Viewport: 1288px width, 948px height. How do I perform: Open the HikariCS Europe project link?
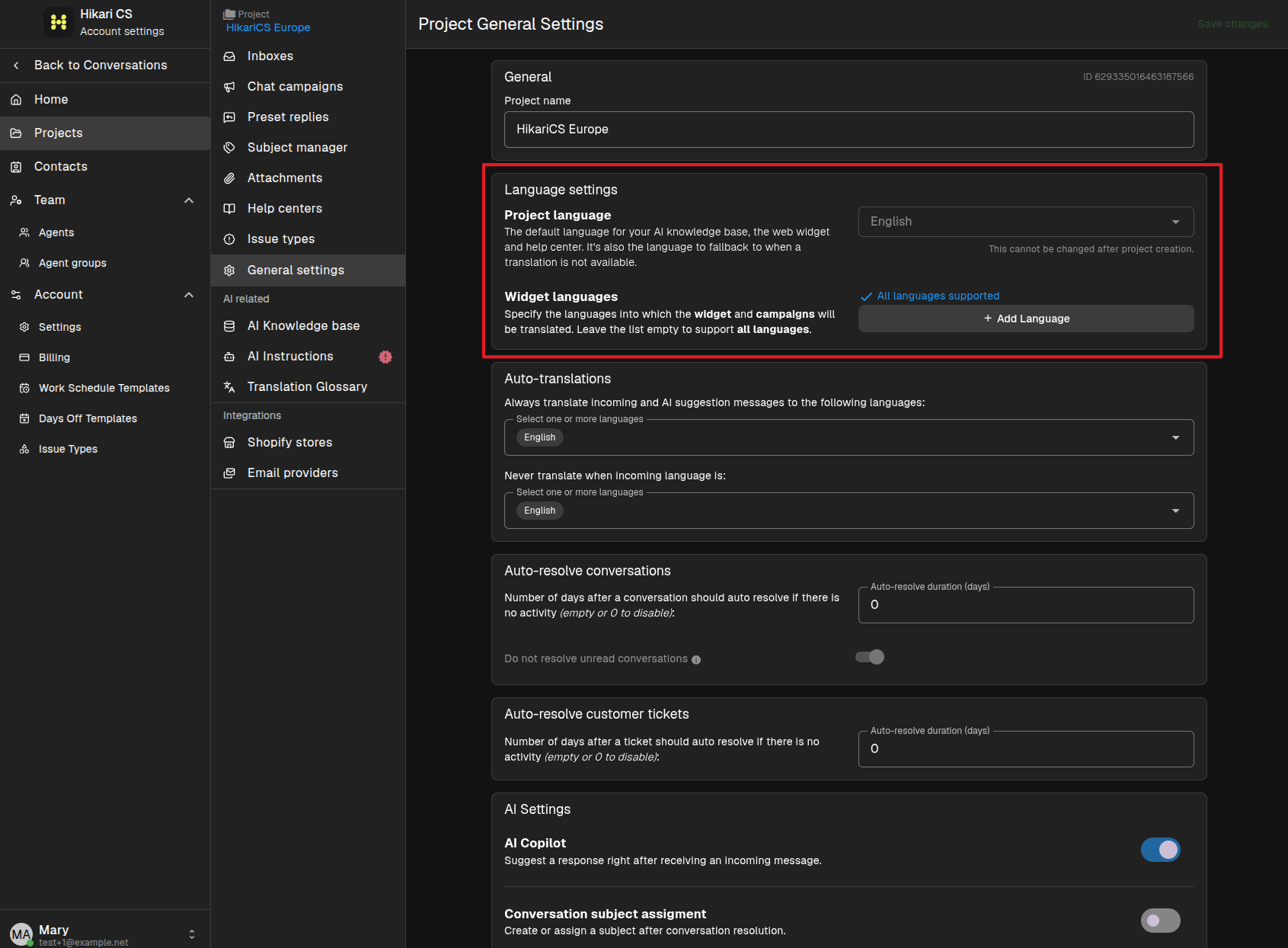[x=268, y=27]
